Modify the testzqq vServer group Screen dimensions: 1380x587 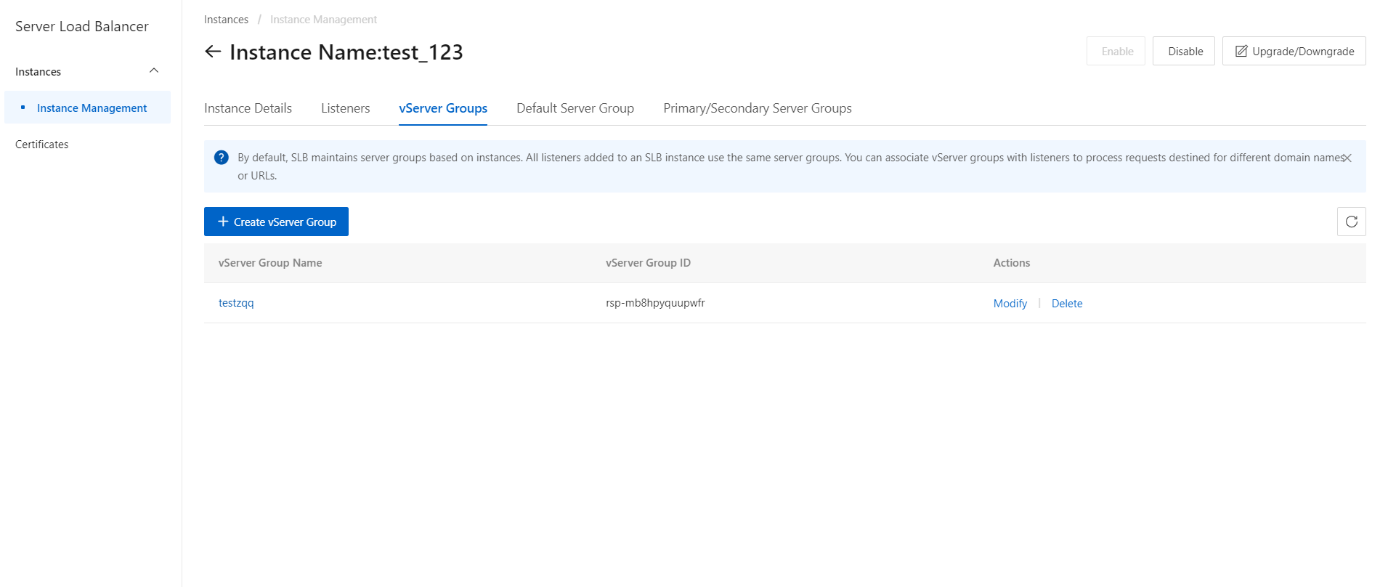[x=1010, y=303]
